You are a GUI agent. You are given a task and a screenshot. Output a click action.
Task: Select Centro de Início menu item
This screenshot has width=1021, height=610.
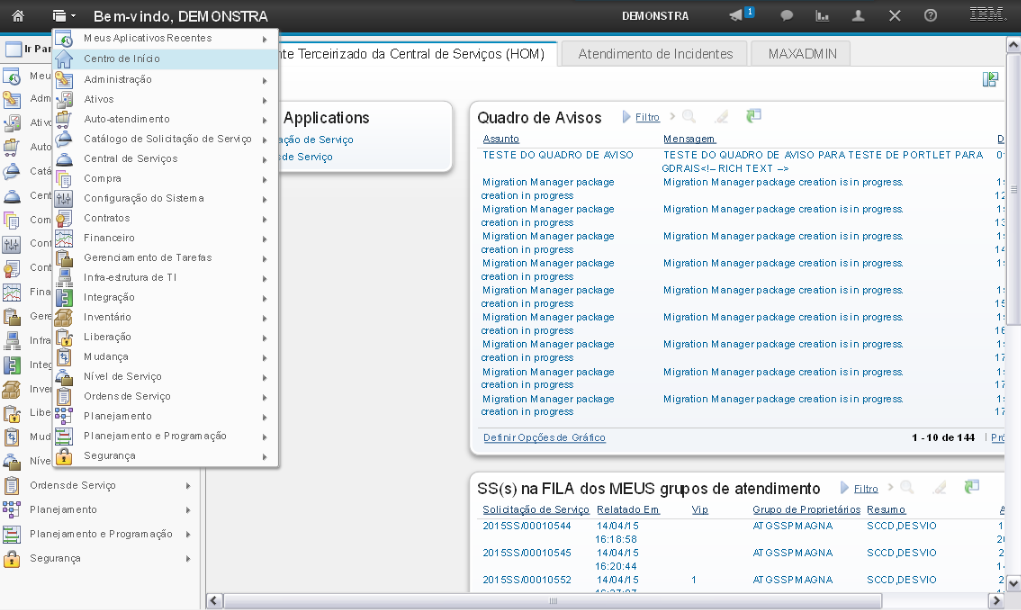point(122,59)
